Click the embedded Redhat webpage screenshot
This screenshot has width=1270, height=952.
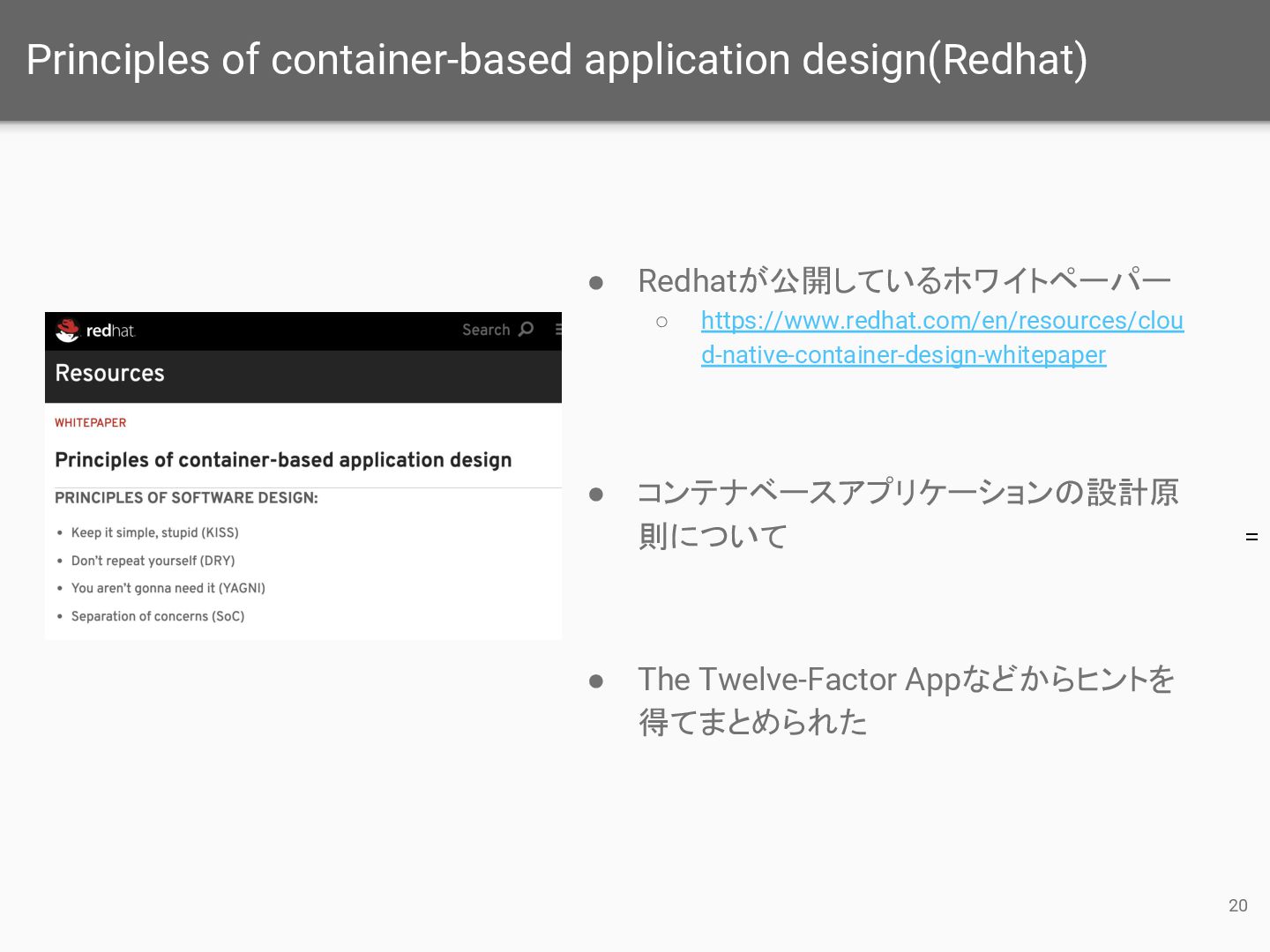click(303, 476)
